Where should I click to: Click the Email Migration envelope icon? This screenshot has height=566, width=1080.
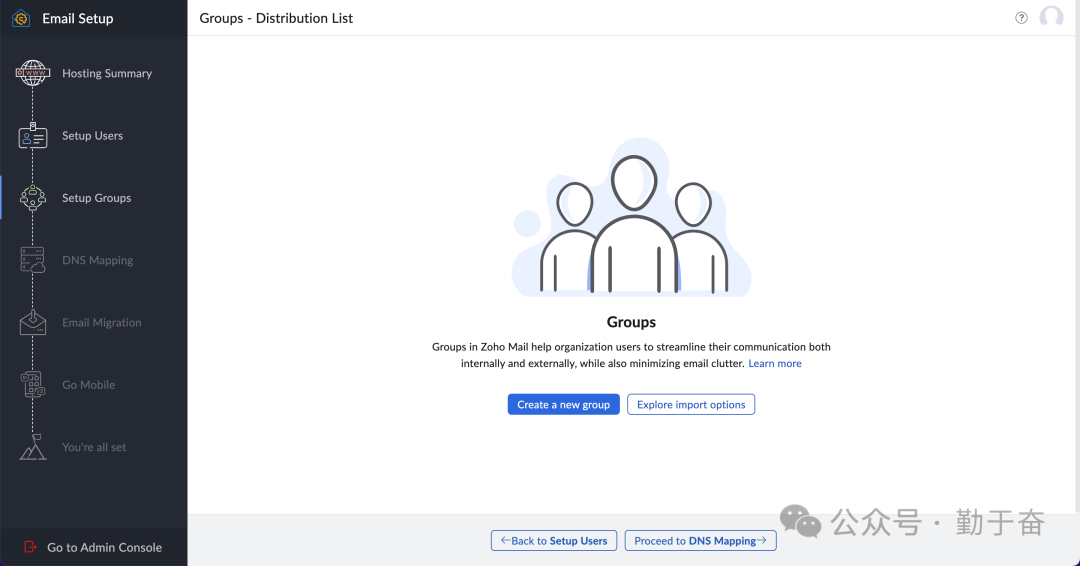33,323
